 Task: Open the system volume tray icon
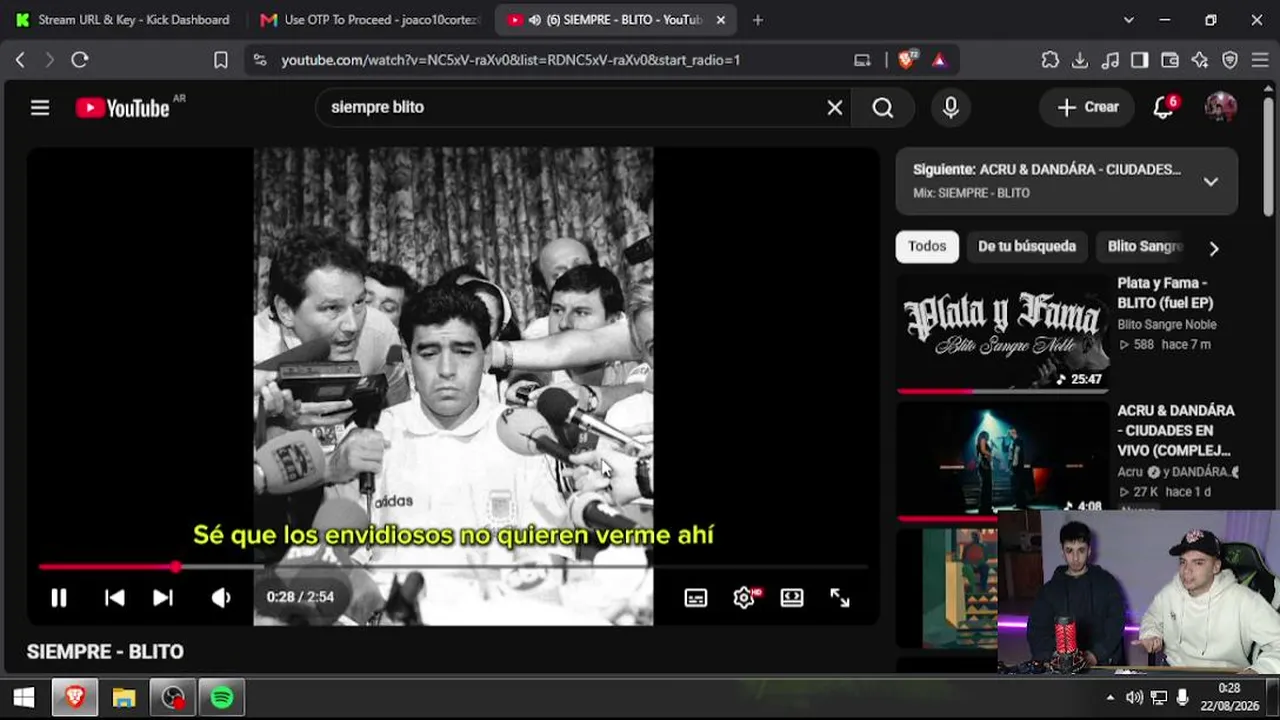[x=1135, y=698]
